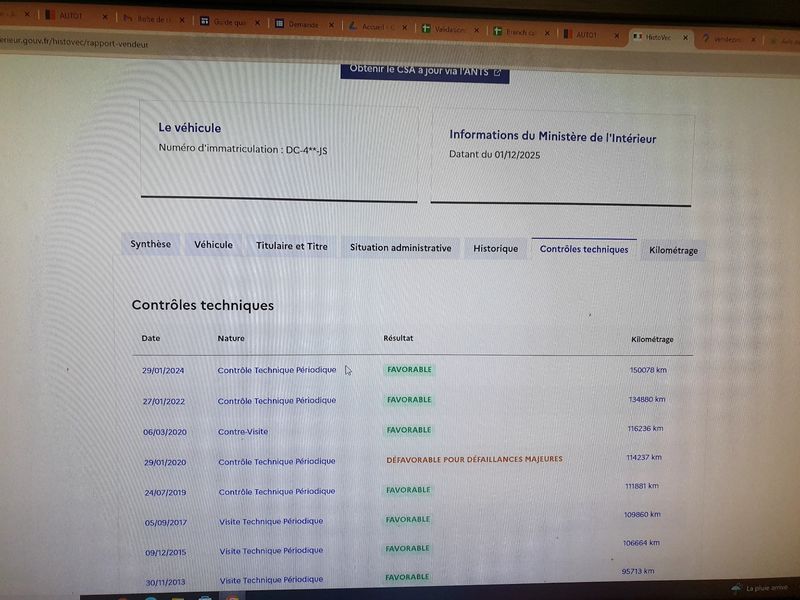Switch to the Accueil browser tab
Viewport: 800px width, 600px height.
(378, 27)
